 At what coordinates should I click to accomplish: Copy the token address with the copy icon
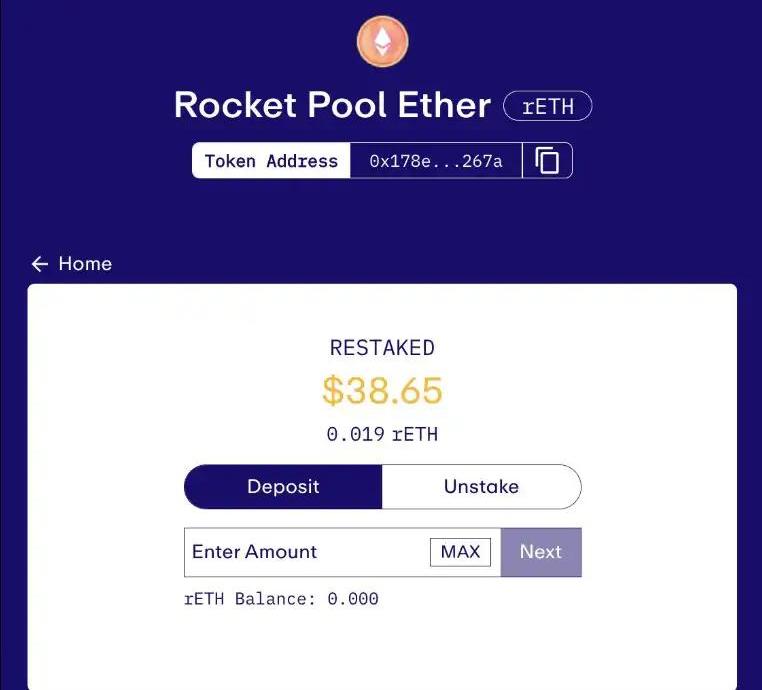point(547,160)
